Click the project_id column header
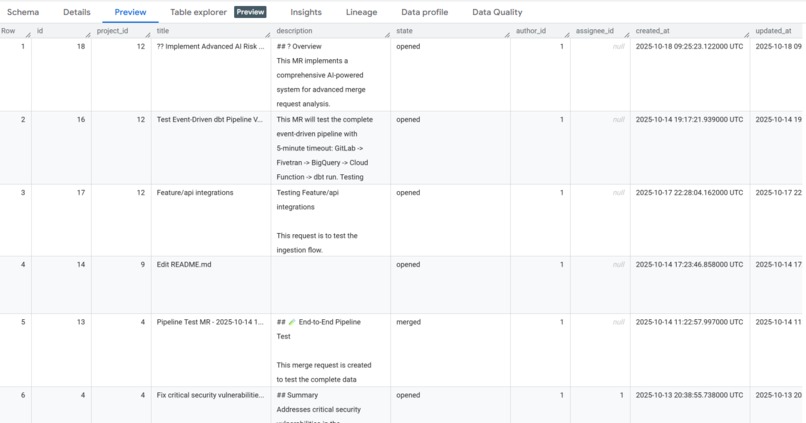This screenshot has height=423, width=806. pos(112,31)
